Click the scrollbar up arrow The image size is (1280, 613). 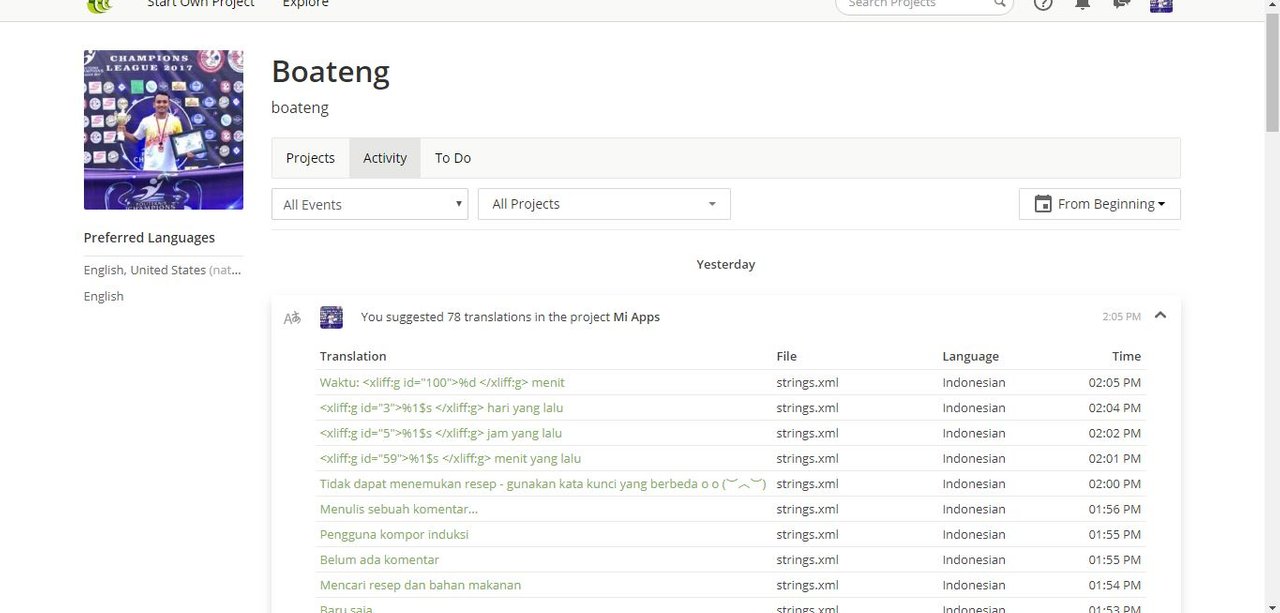[x=1272, y=6]
